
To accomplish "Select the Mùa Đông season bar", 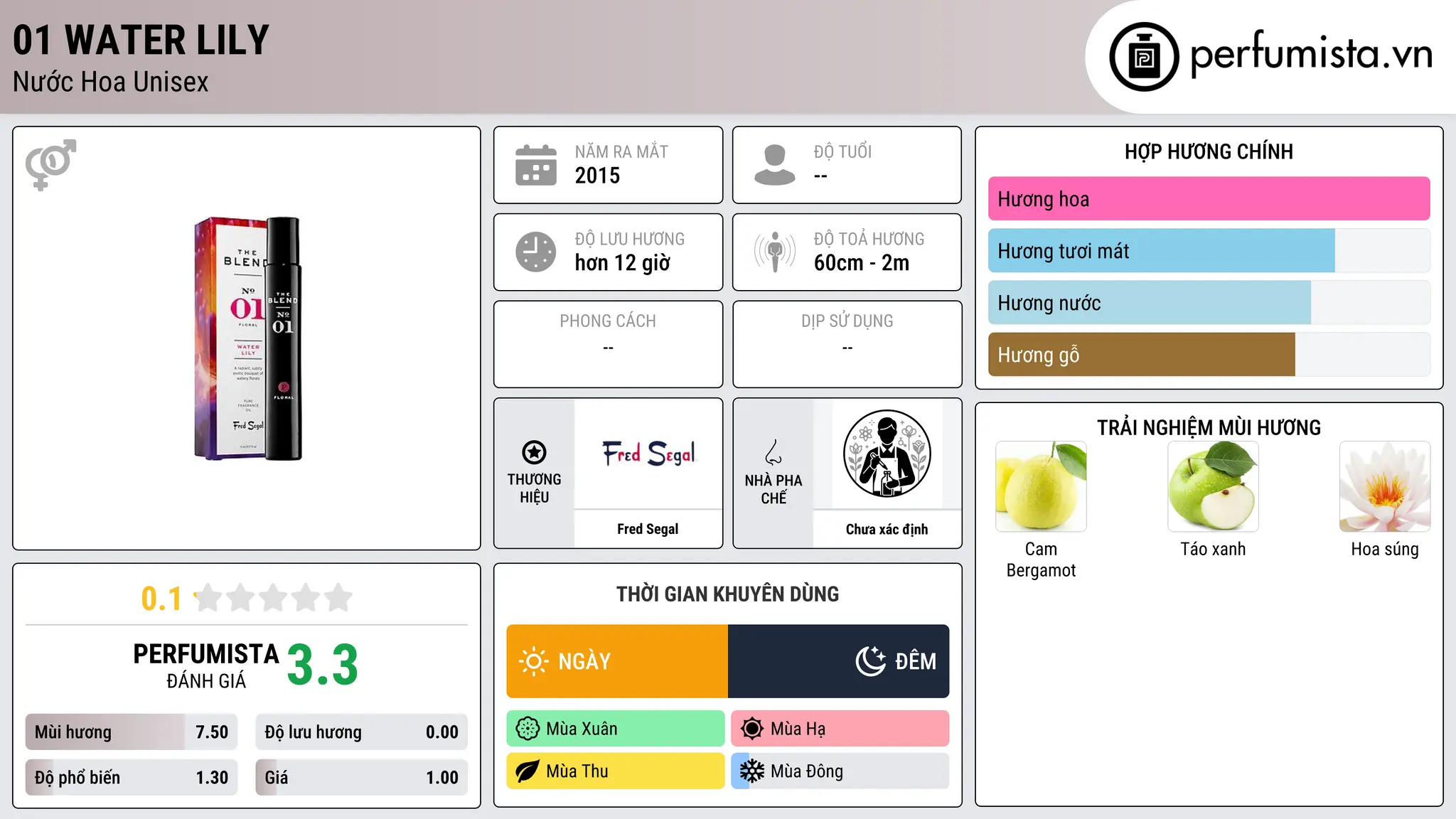I will point(840,771).
